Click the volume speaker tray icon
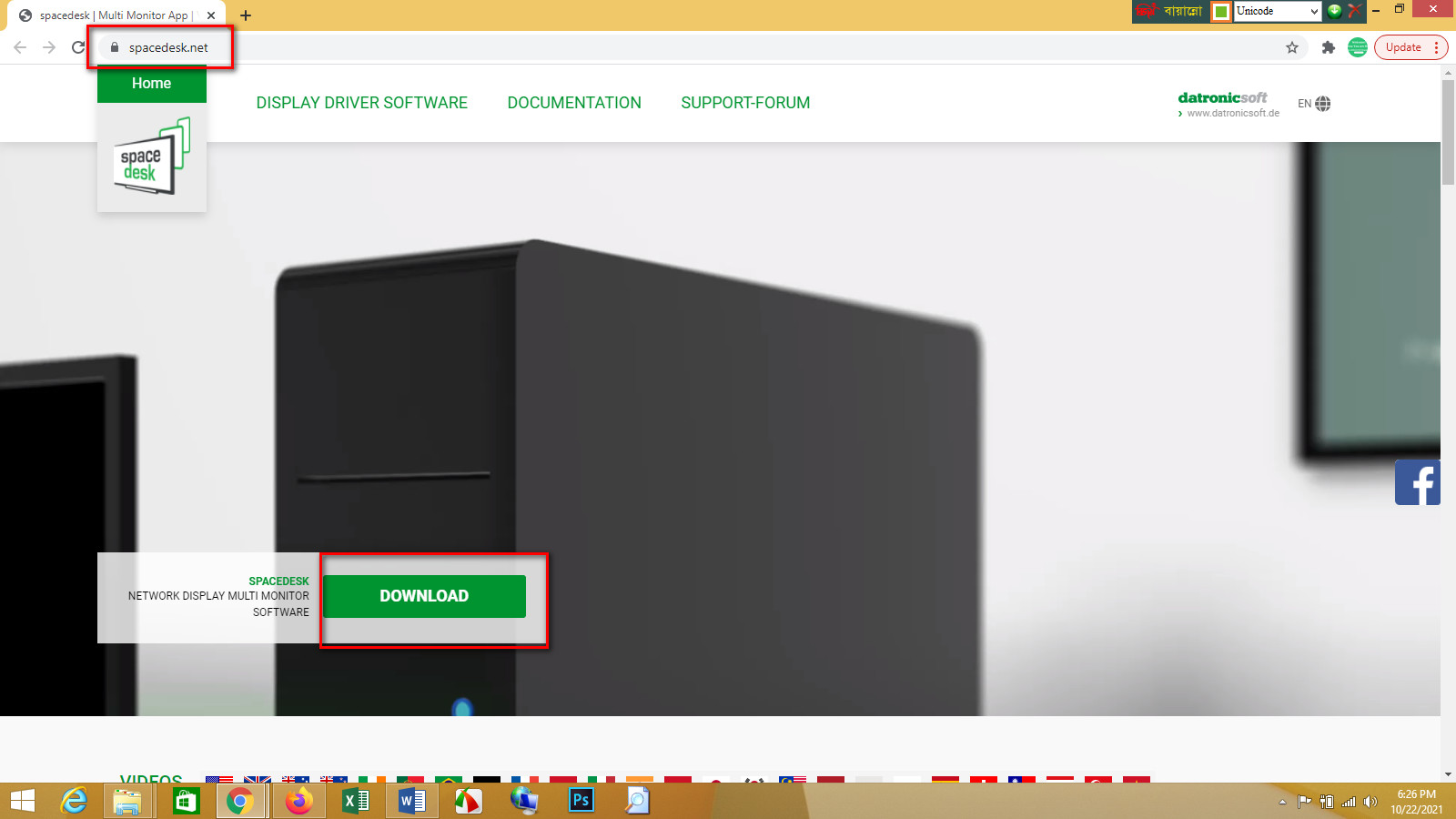The width and height of the screenshot is (1456, 819). [1370, 802]
